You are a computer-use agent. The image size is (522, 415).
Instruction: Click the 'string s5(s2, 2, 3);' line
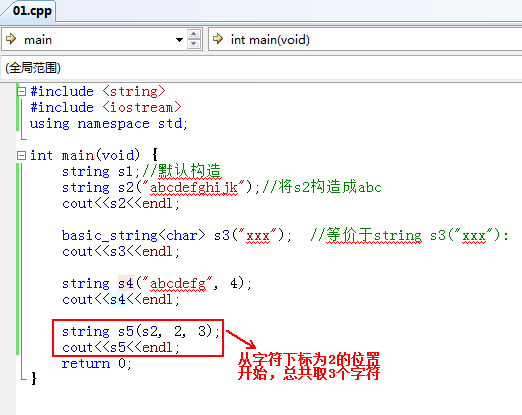click(141, 332)
